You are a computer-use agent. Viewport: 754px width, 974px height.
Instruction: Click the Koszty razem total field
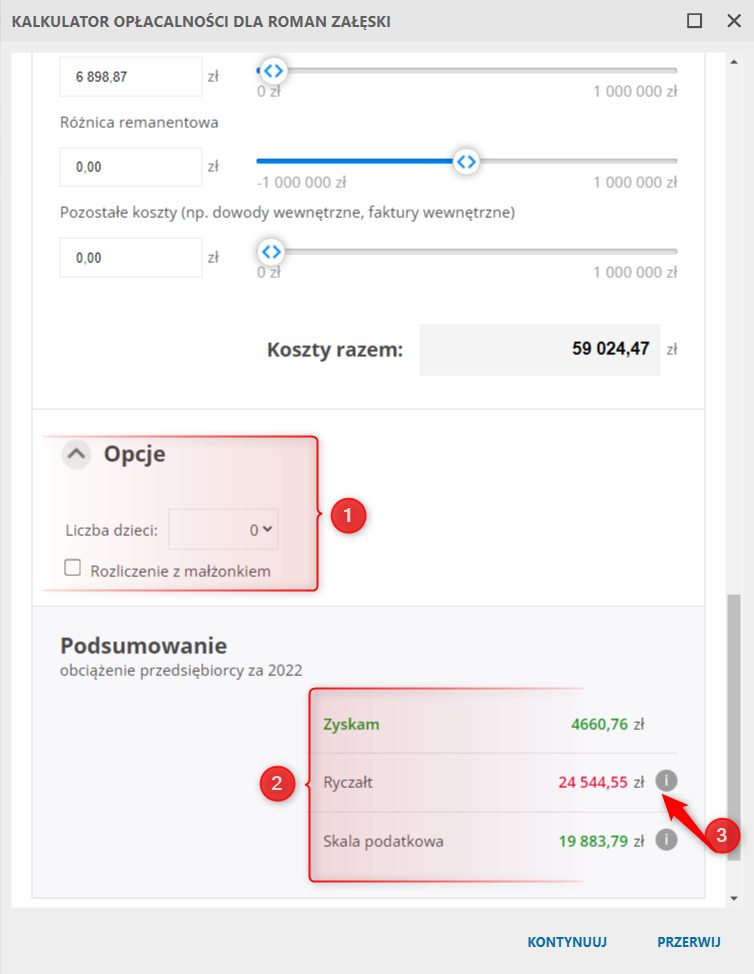pyautogui.click(x=539, y=349)
